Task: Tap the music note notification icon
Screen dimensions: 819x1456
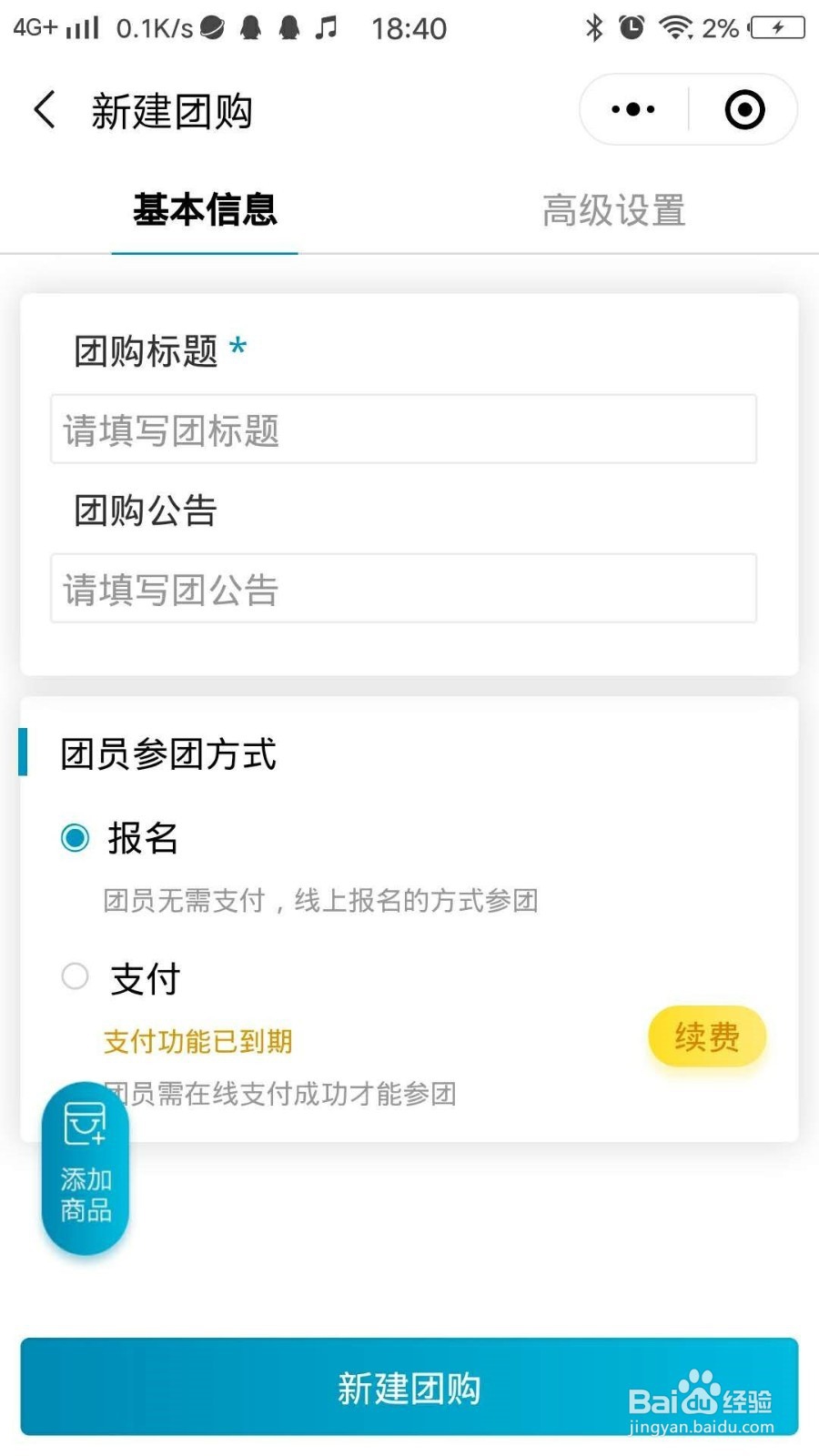Action: tap(326, 28)
